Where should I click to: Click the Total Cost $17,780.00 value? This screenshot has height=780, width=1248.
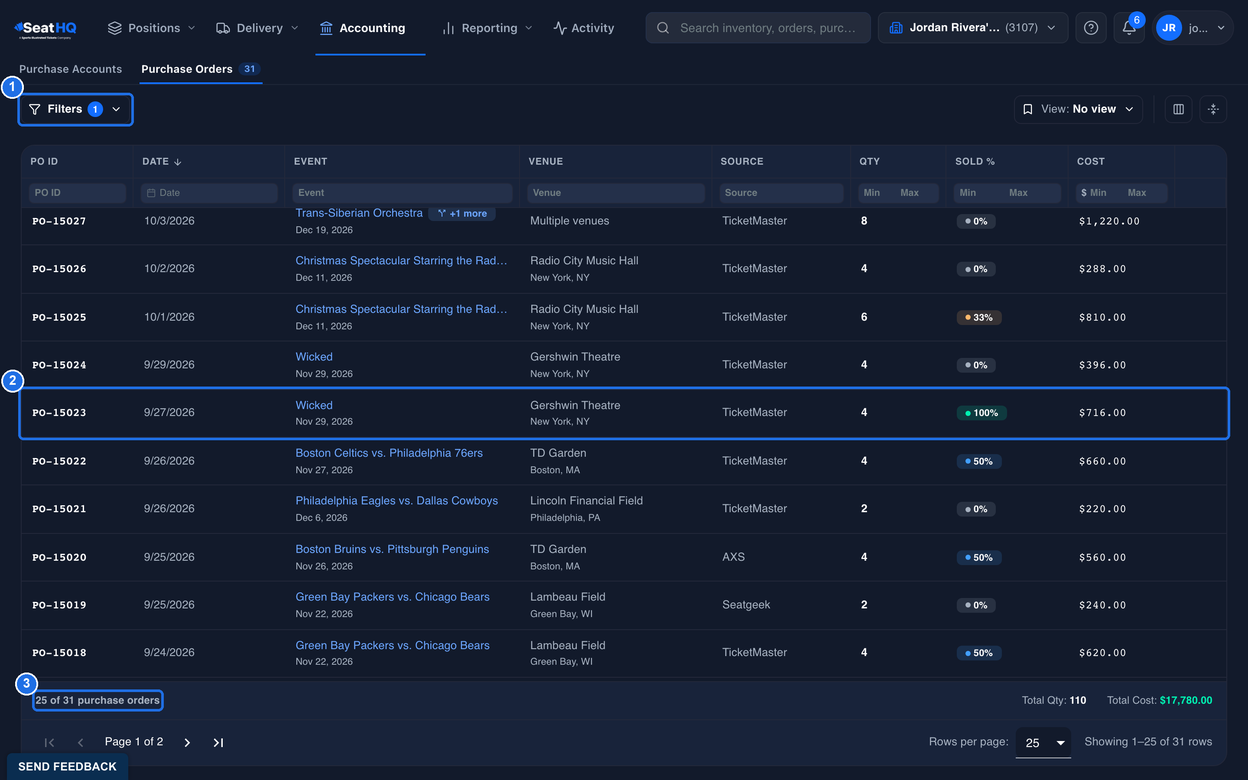pos(1186,700)
